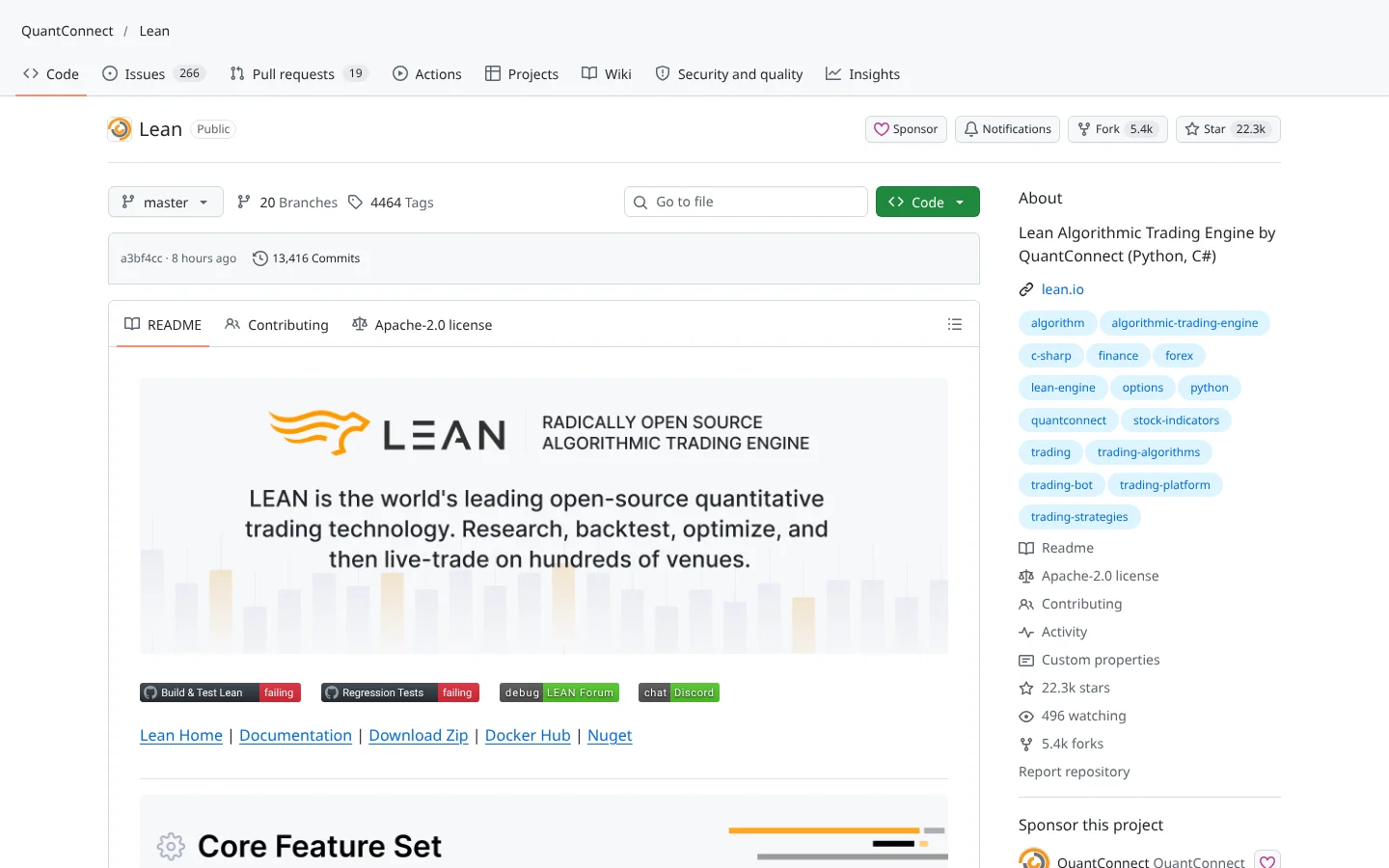Open the Insights tab
Screen dimensions: 1389x868
click(863, 74)
